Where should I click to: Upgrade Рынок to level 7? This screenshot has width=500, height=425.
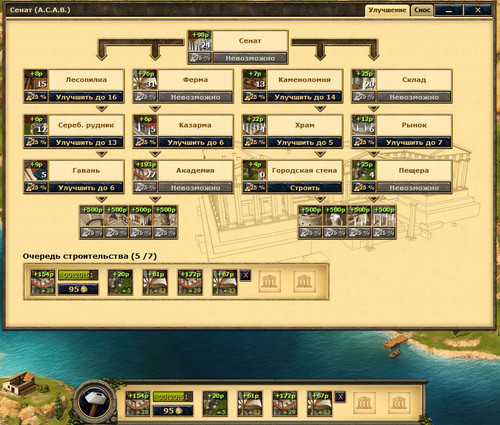click(x=414, y=142)
